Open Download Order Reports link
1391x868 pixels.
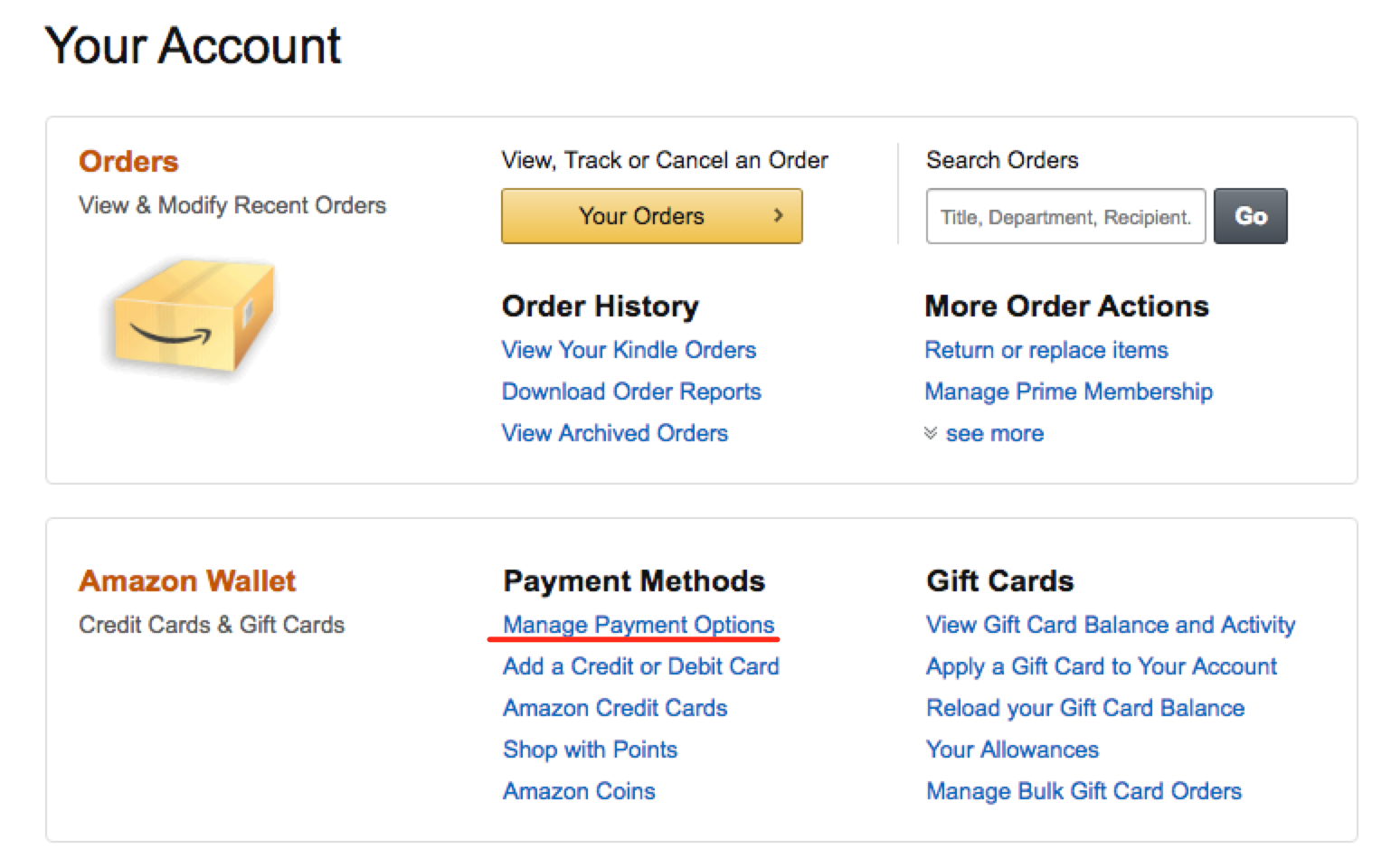[x=631, y=392]
